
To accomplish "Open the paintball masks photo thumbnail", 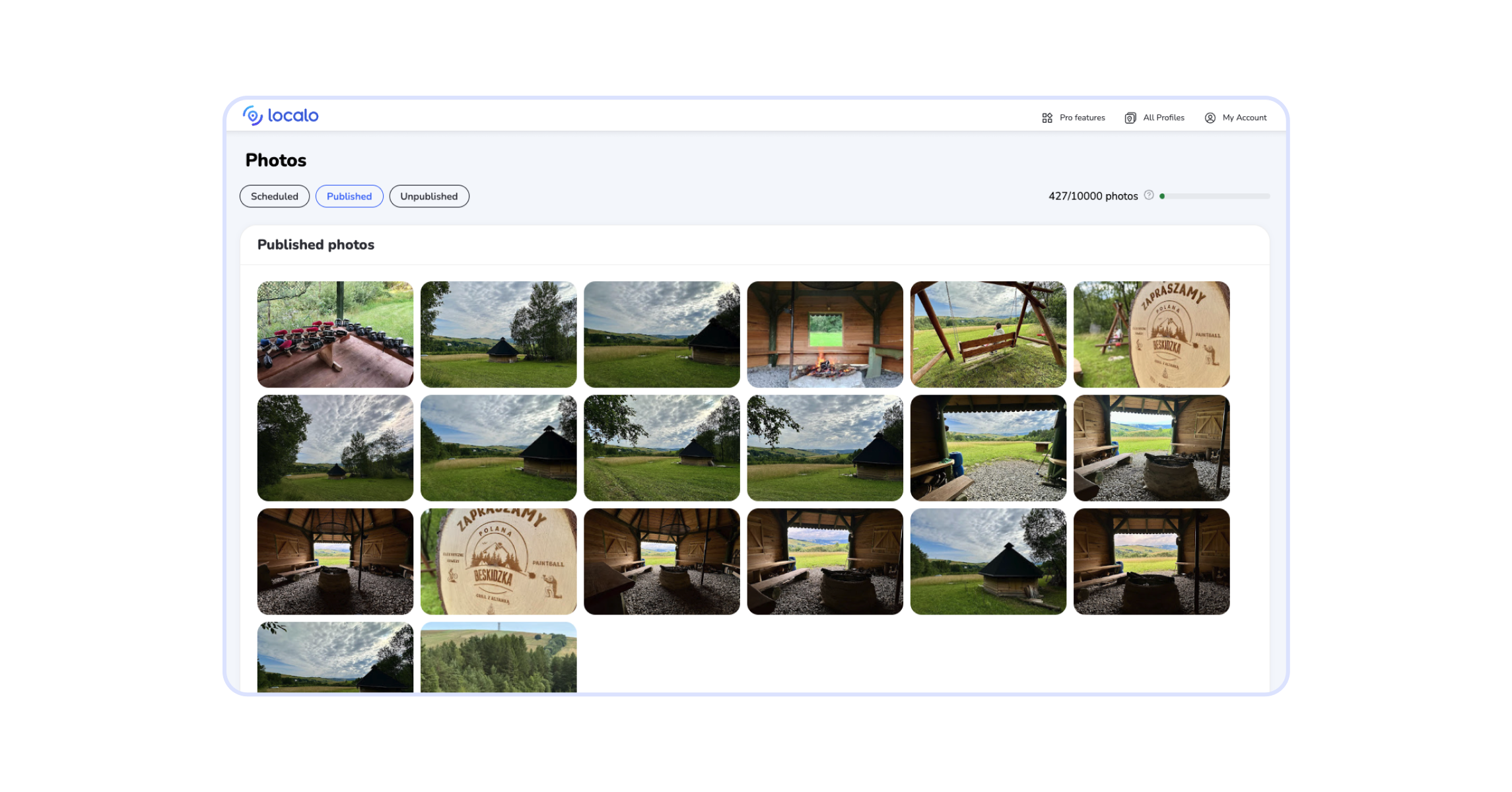I will tap(335, 335).
